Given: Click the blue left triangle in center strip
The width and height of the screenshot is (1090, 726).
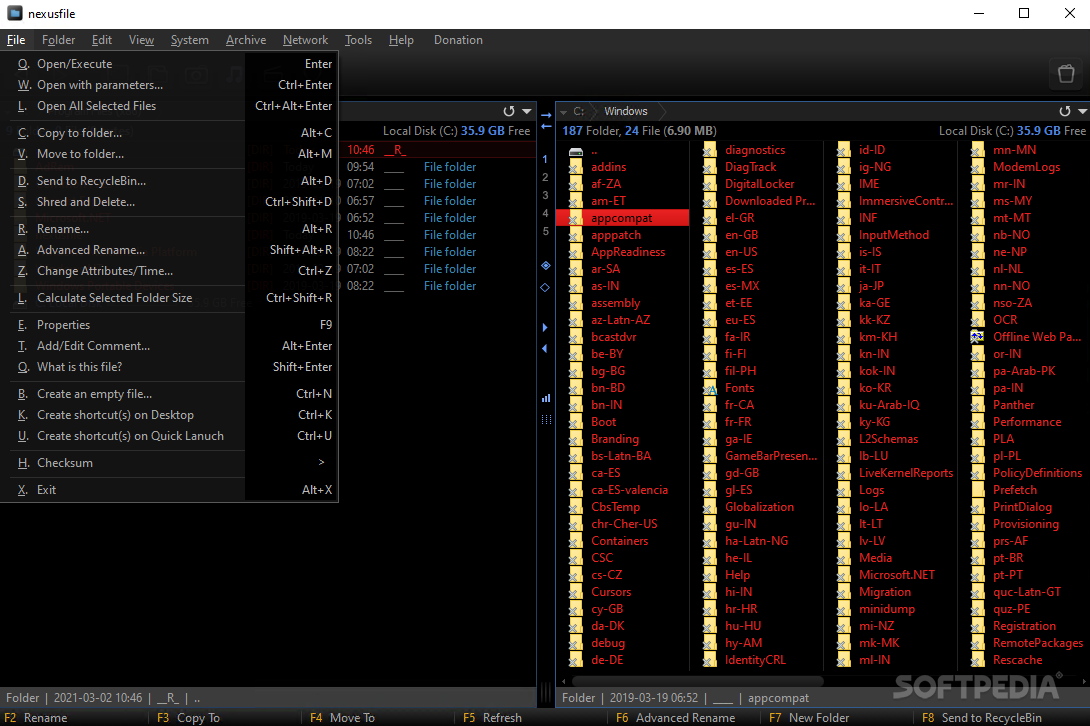Looking at the screenshot, I should [x=545, y=348].
